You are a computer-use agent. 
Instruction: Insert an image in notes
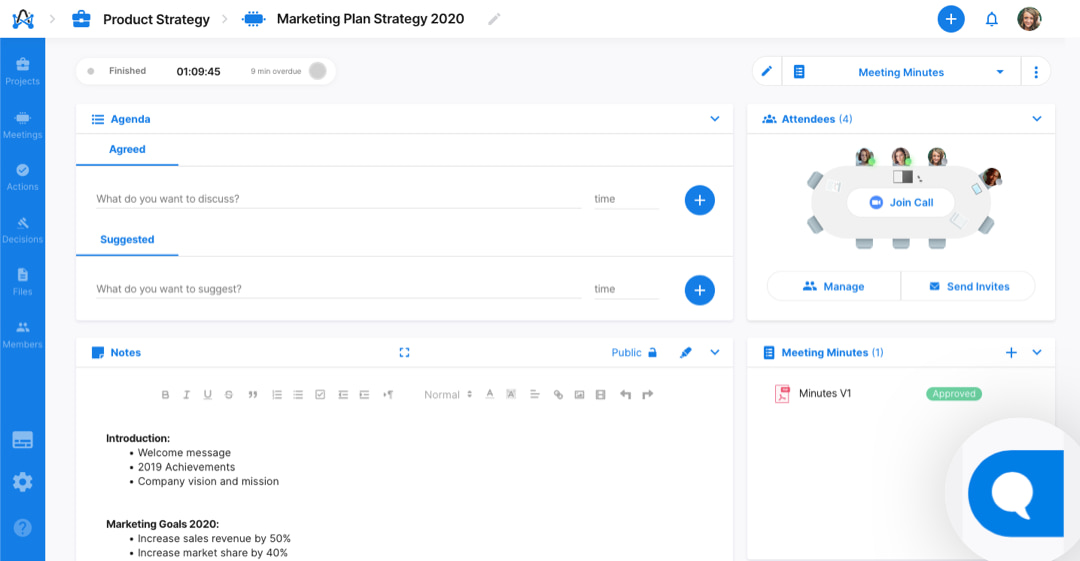(579, 394)
